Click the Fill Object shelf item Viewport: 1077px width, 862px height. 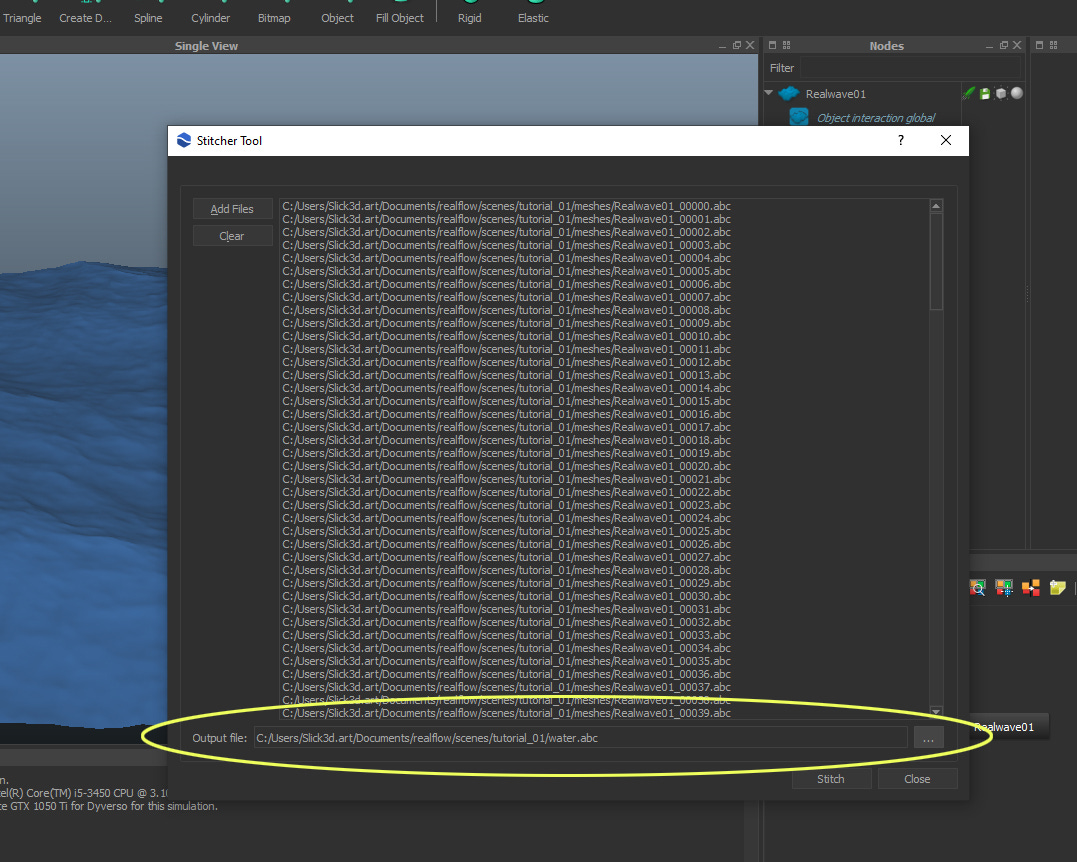[400, 18]
